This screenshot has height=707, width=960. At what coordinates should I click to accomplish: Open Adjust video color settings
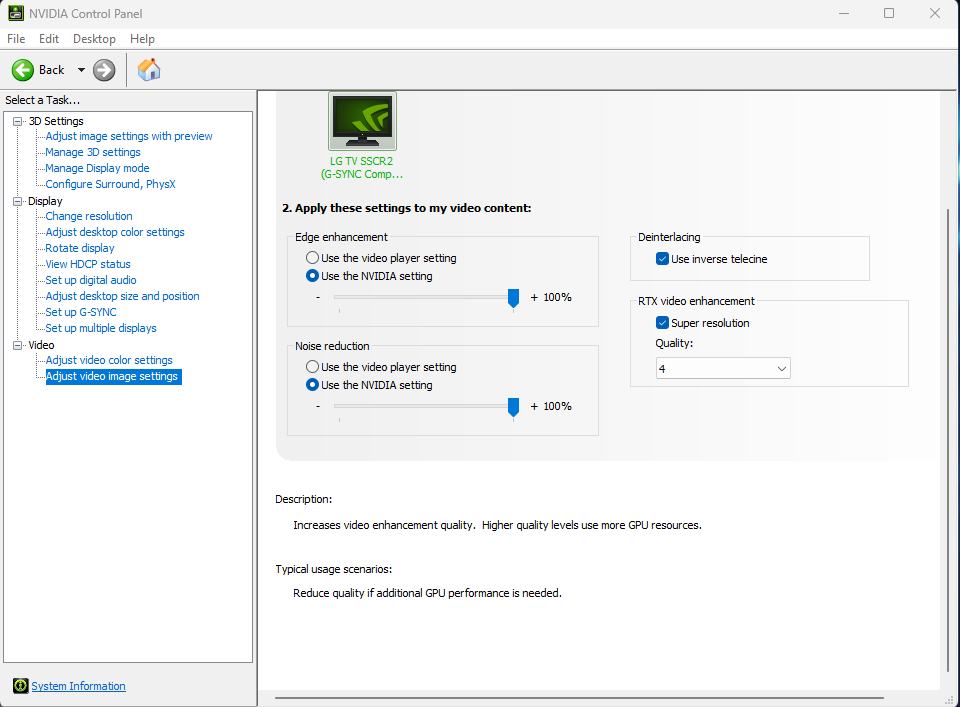[109, 360]
